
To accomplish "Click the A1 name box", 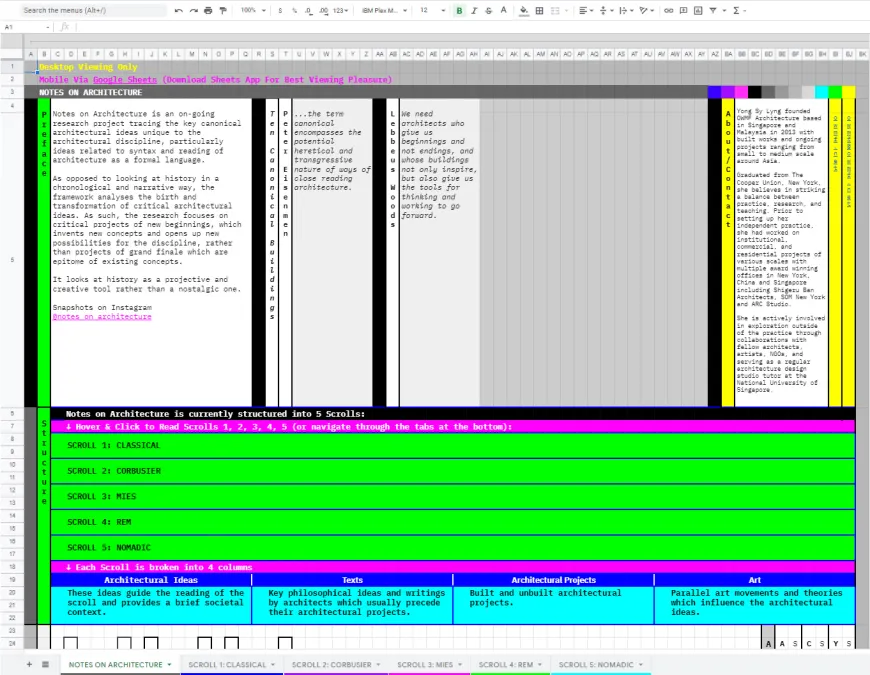I will click(26, 27).
